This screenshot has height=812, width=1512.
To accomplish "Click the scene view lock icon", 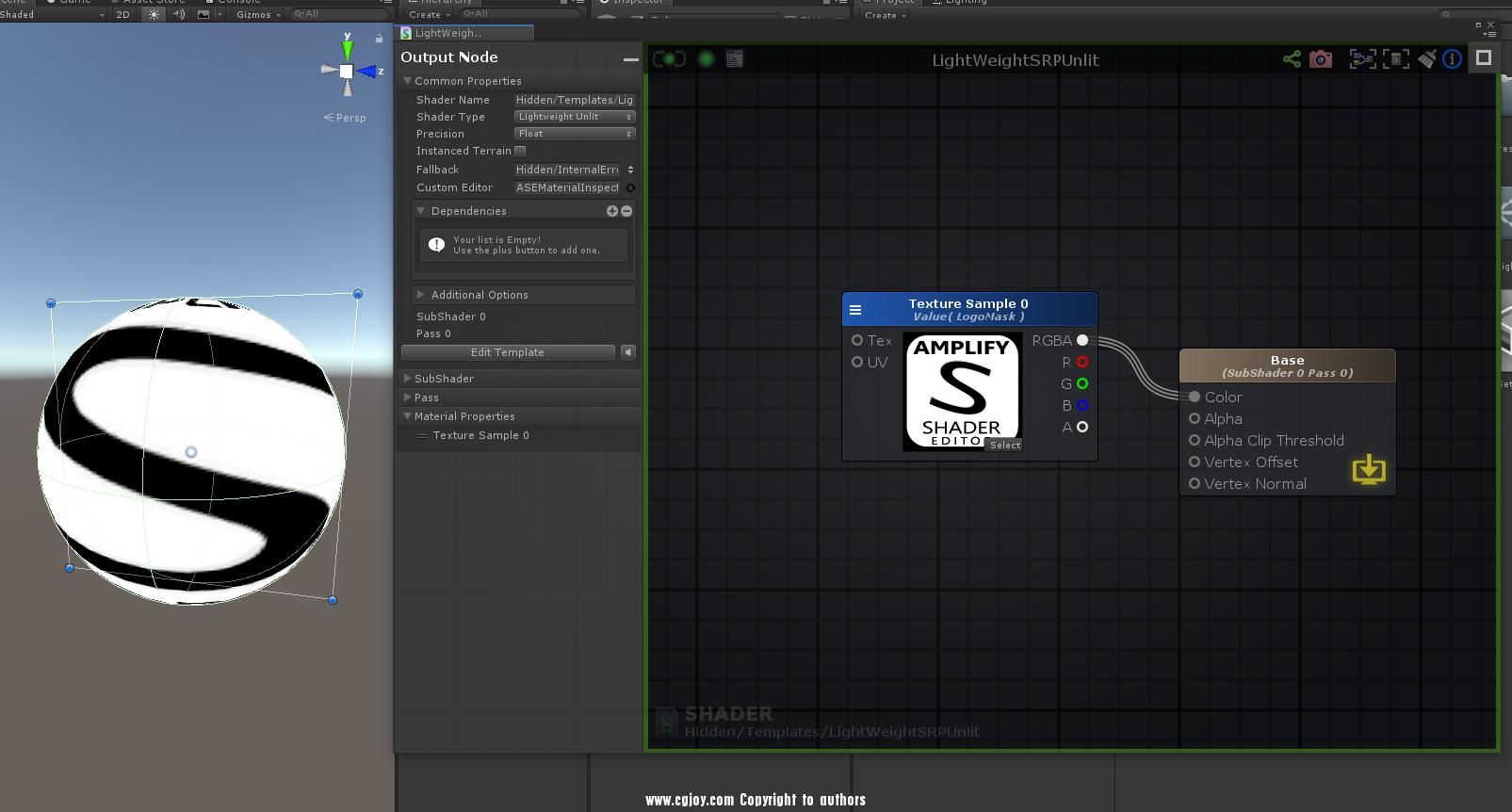I will pyautogui.click(x=380, y=39).
